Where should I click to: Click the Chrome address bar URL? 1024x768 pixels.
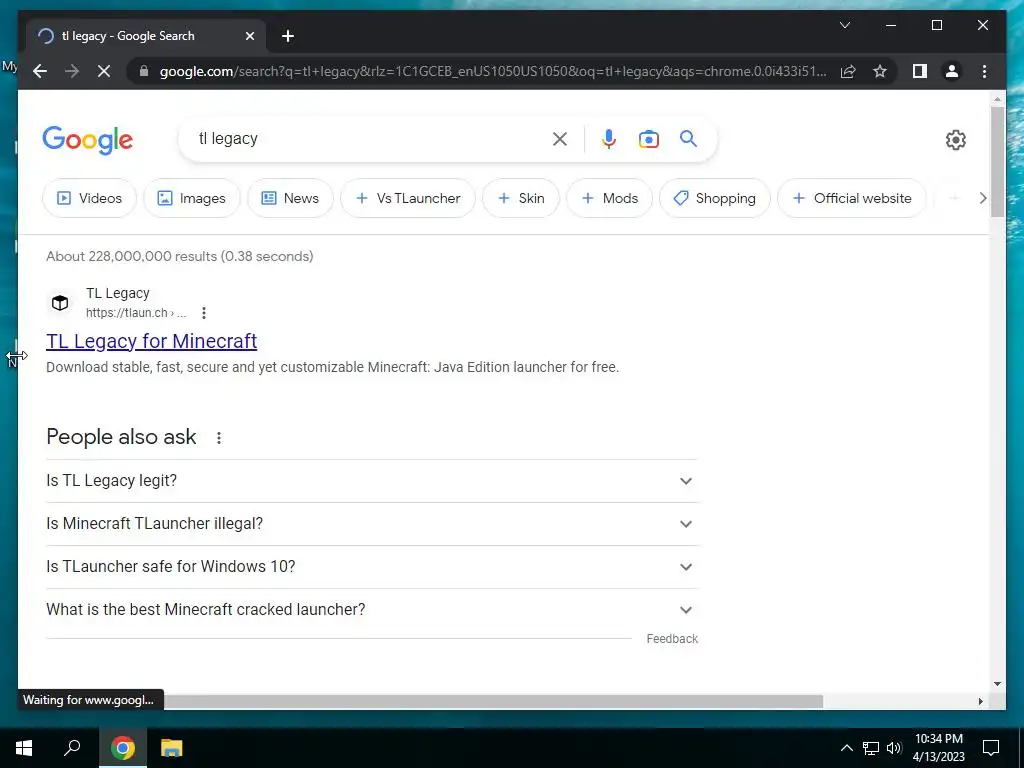pos(493,71)
